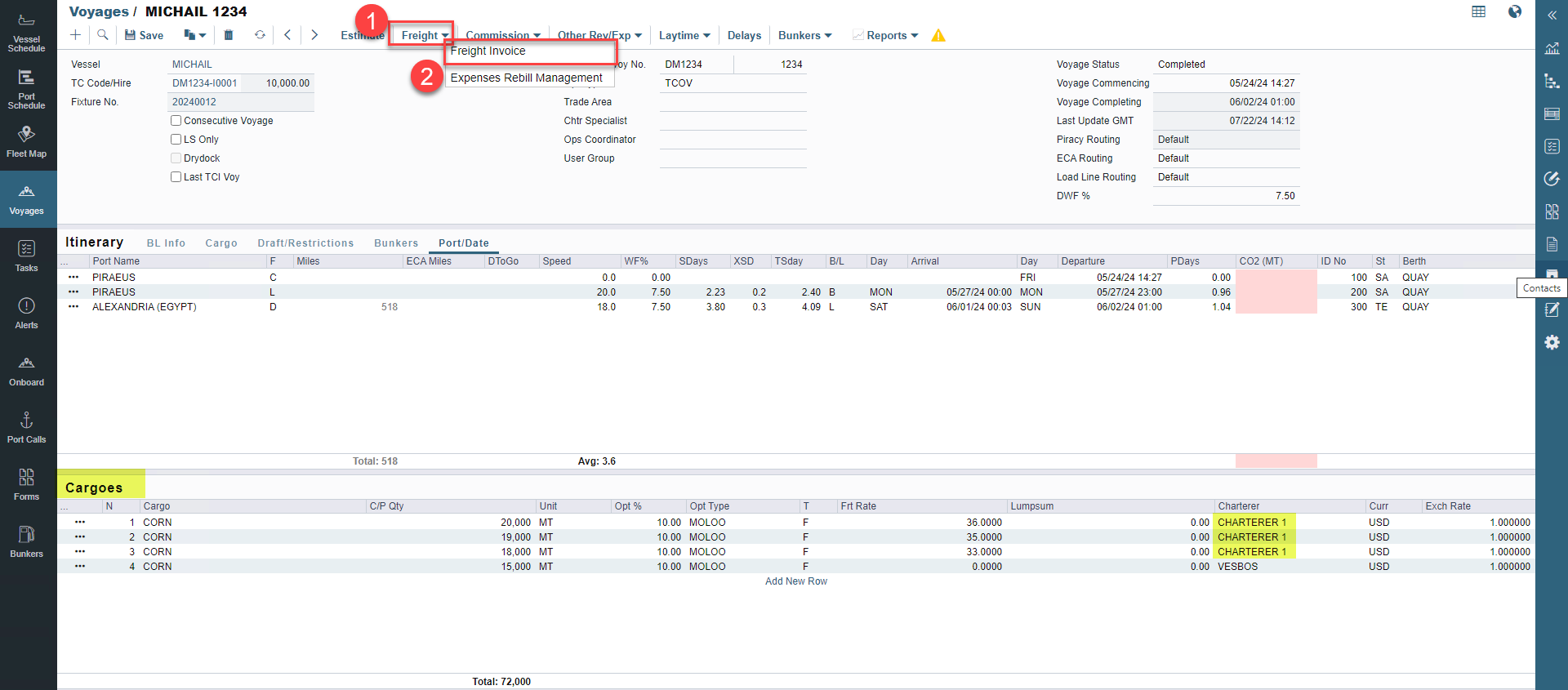
Task: Go to next voyage with right arrow
Action: click(x=314, y=35)
